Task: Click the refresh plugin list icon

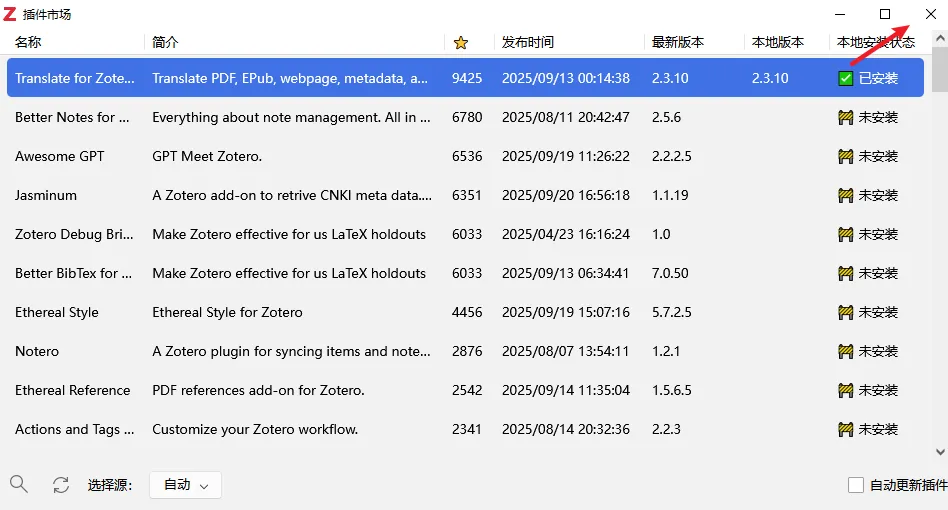Action: [61, 485]
